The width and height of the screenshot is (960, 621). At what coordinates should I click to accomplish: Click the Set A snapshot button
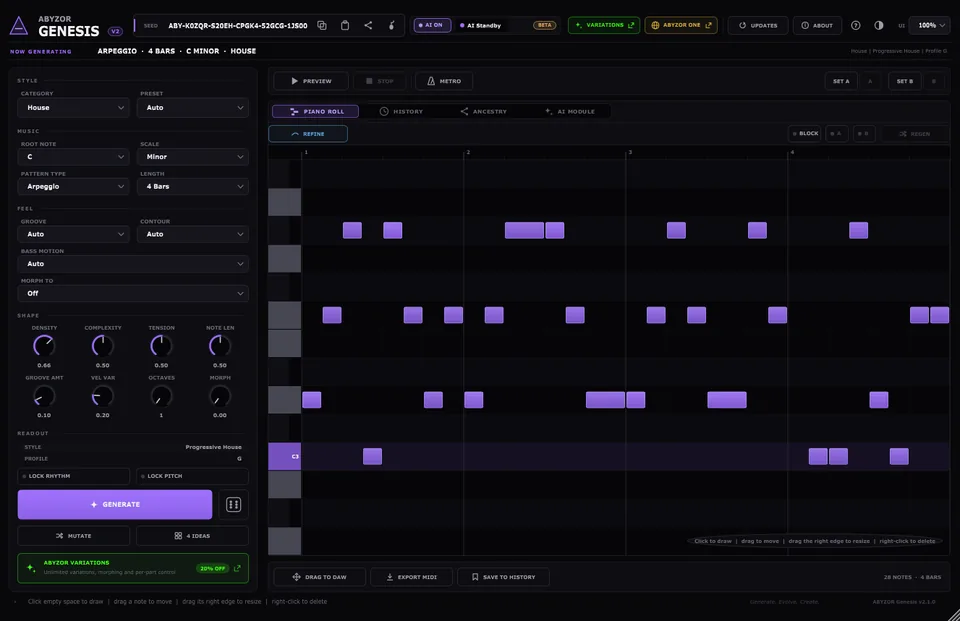point(841,81)
